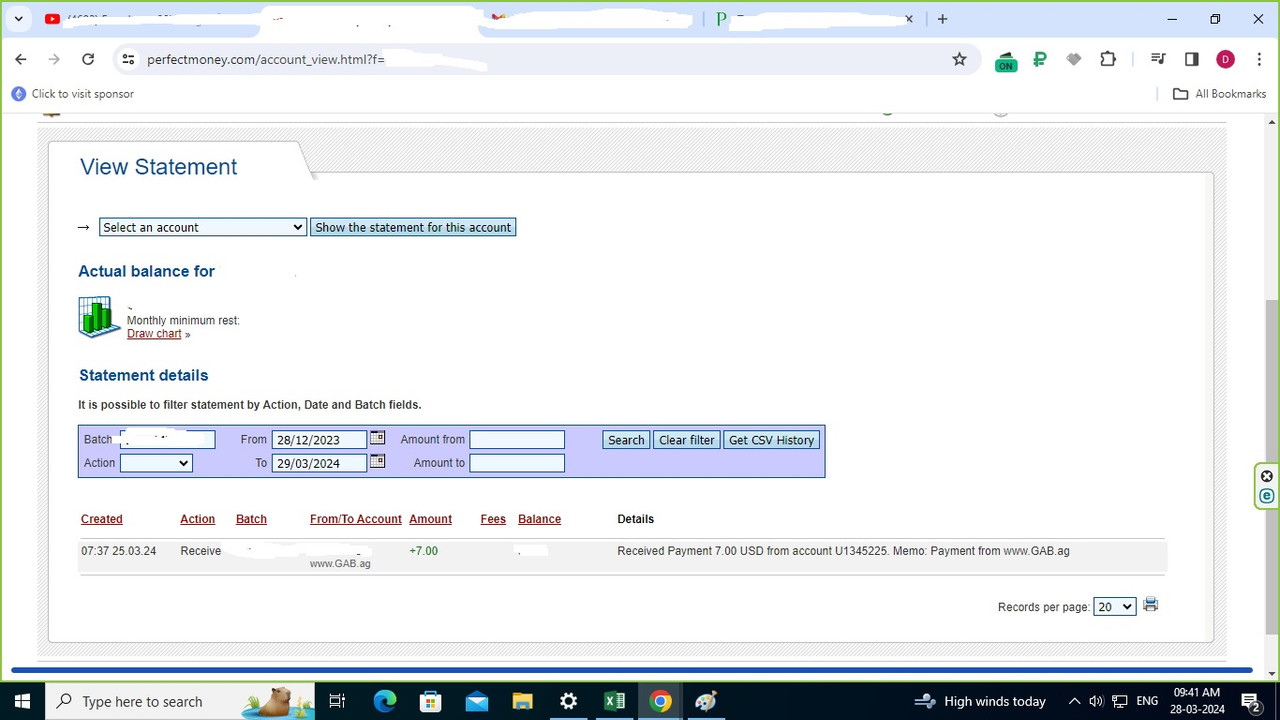Open the media control icon in toolbar
The height and width of the screenshot is (720, 1280).
[x=1158, y=59]
